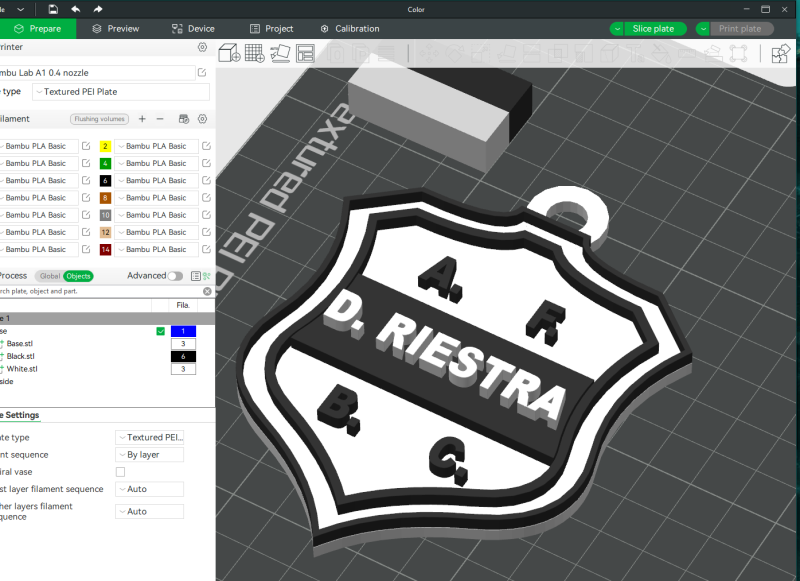Open the Flushing volumes dialog
Screen dimensions: 800x581
coord(99,119)
